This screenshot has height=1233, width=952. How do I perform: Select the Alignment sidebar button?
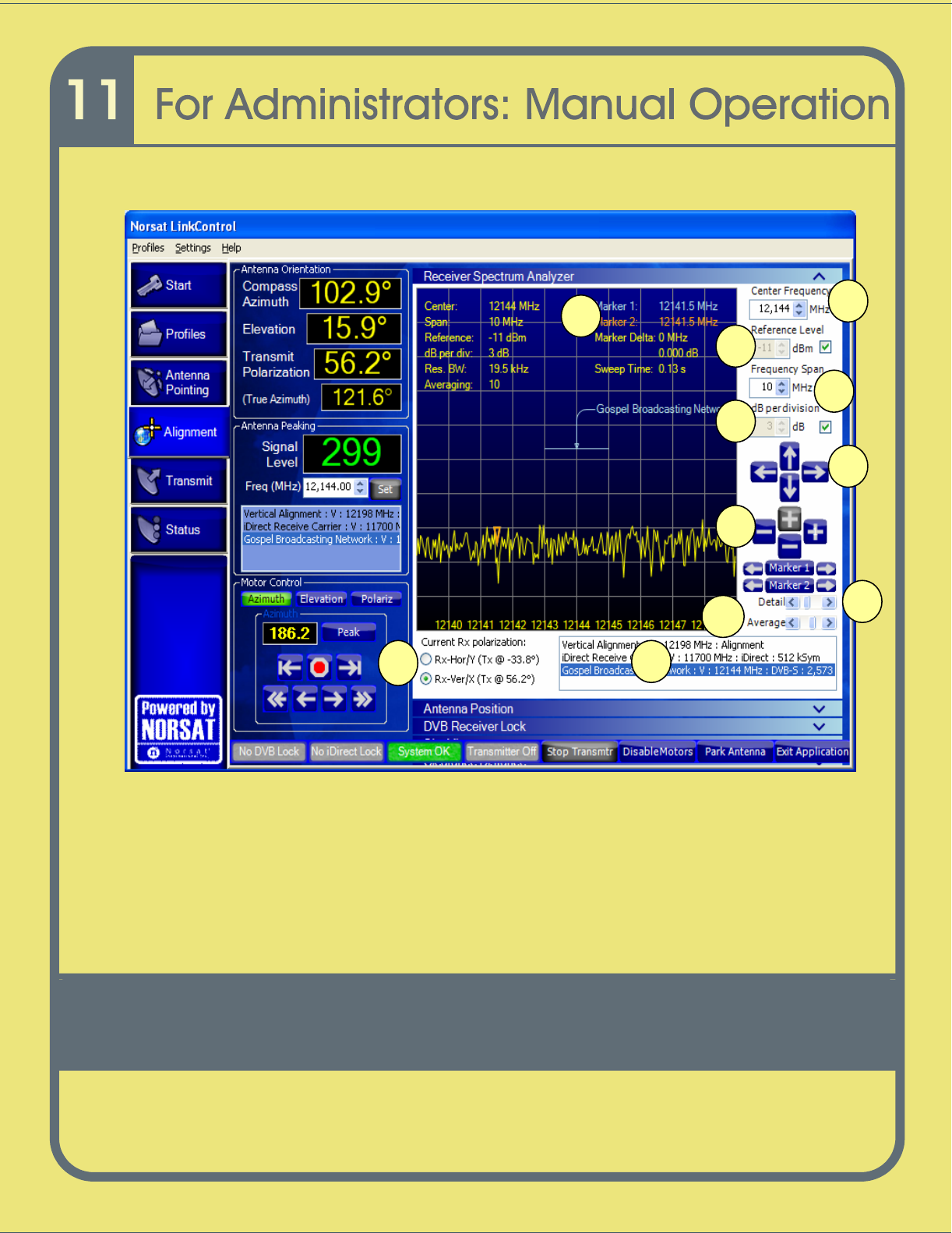pos(179,432)
